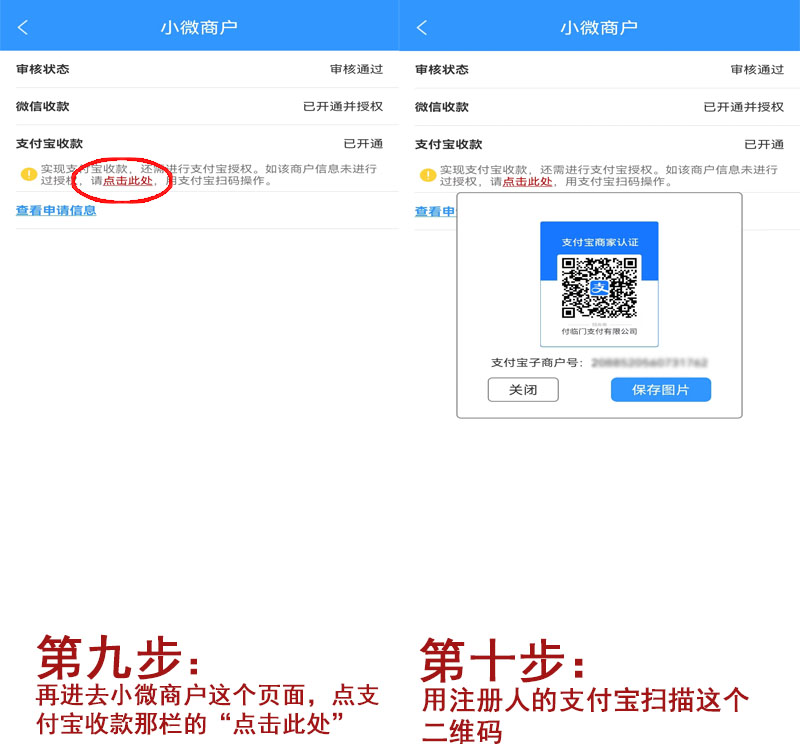
Task: Click 支付宝收款 label on right screen
Action: (448, 144)
